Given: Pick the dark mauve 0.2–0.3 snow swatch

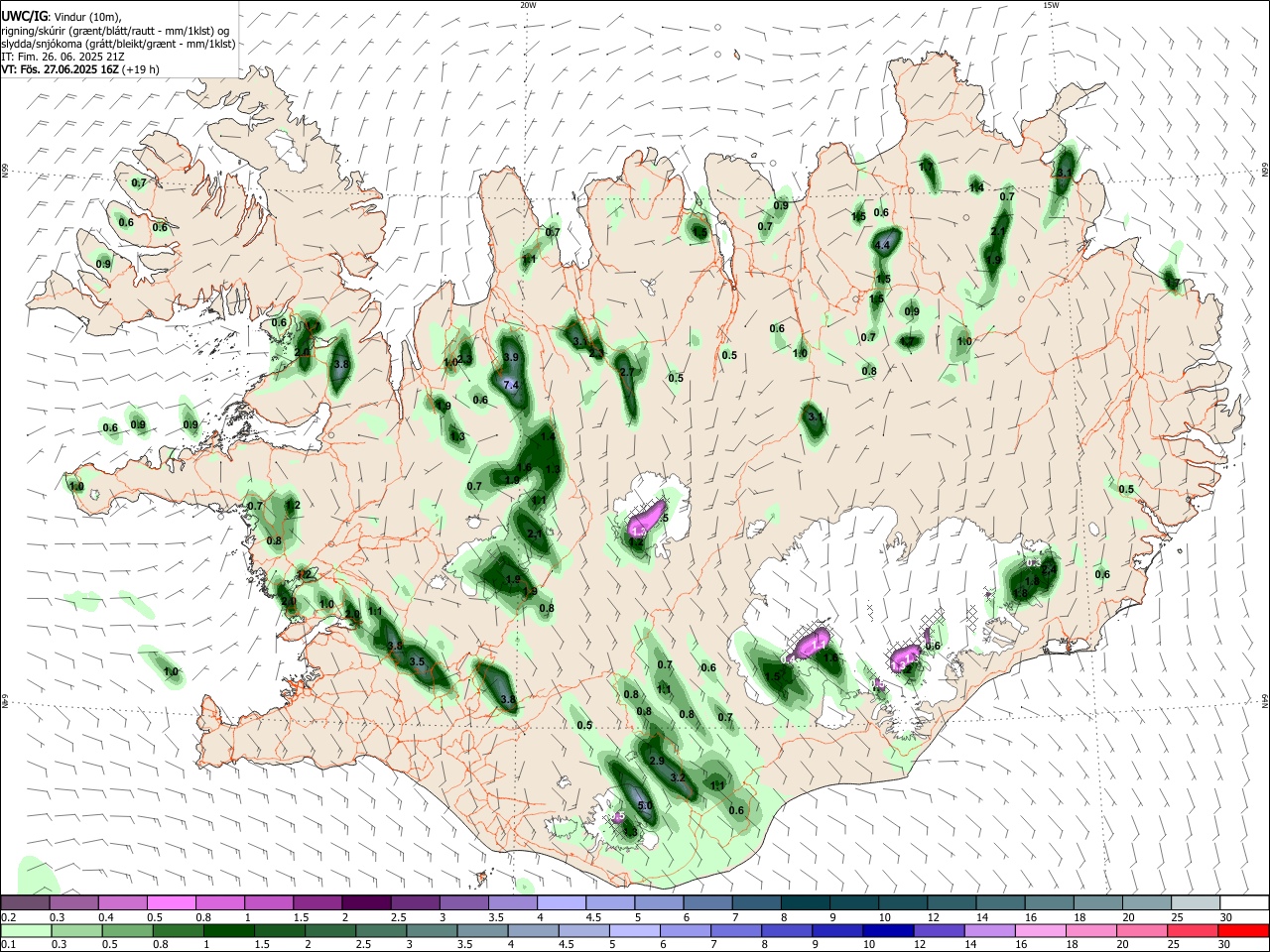Looking at the screenshot, I should click(25, 902).
